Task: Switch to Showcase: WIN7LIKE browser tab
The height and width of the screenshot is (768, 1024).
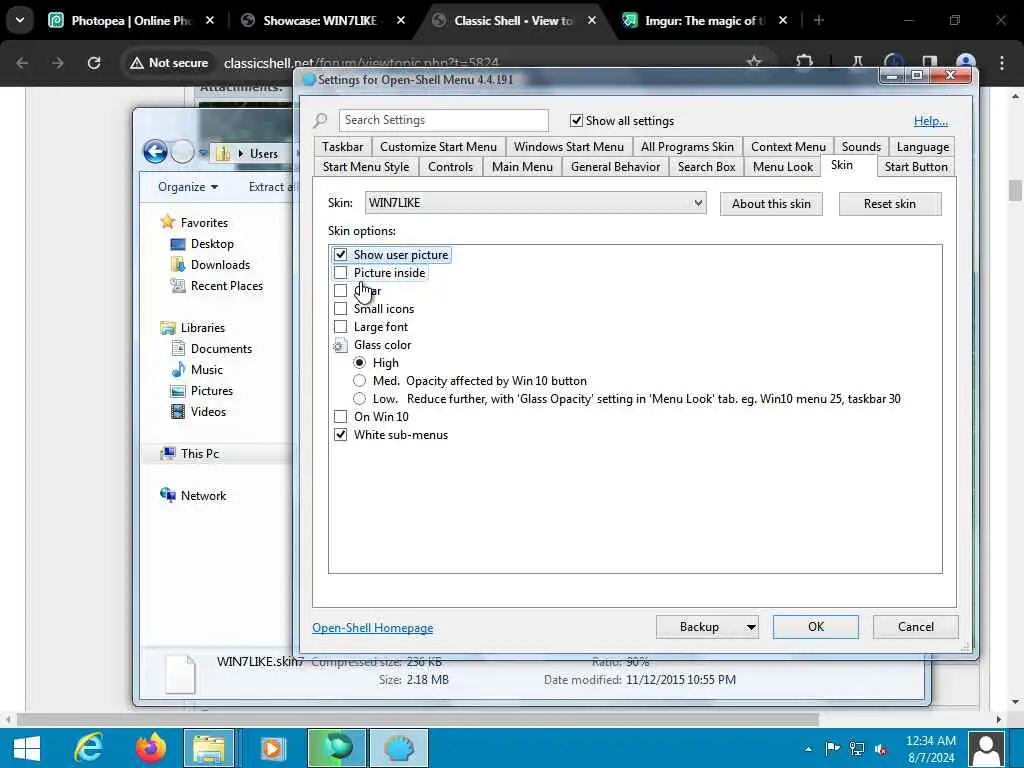Action: [x=320, y=20]
